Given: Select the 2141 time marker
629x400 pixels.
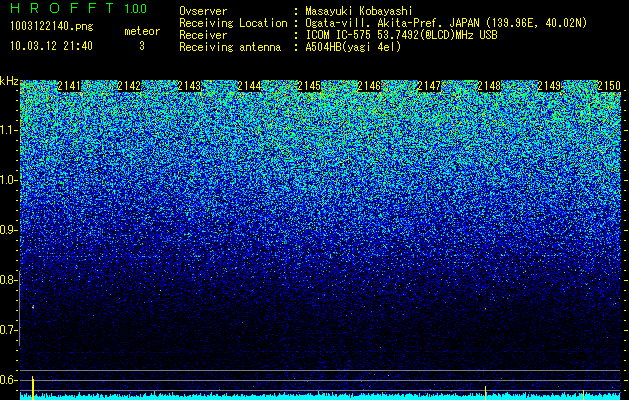Looking at the screenshot, I should point(69,86).
